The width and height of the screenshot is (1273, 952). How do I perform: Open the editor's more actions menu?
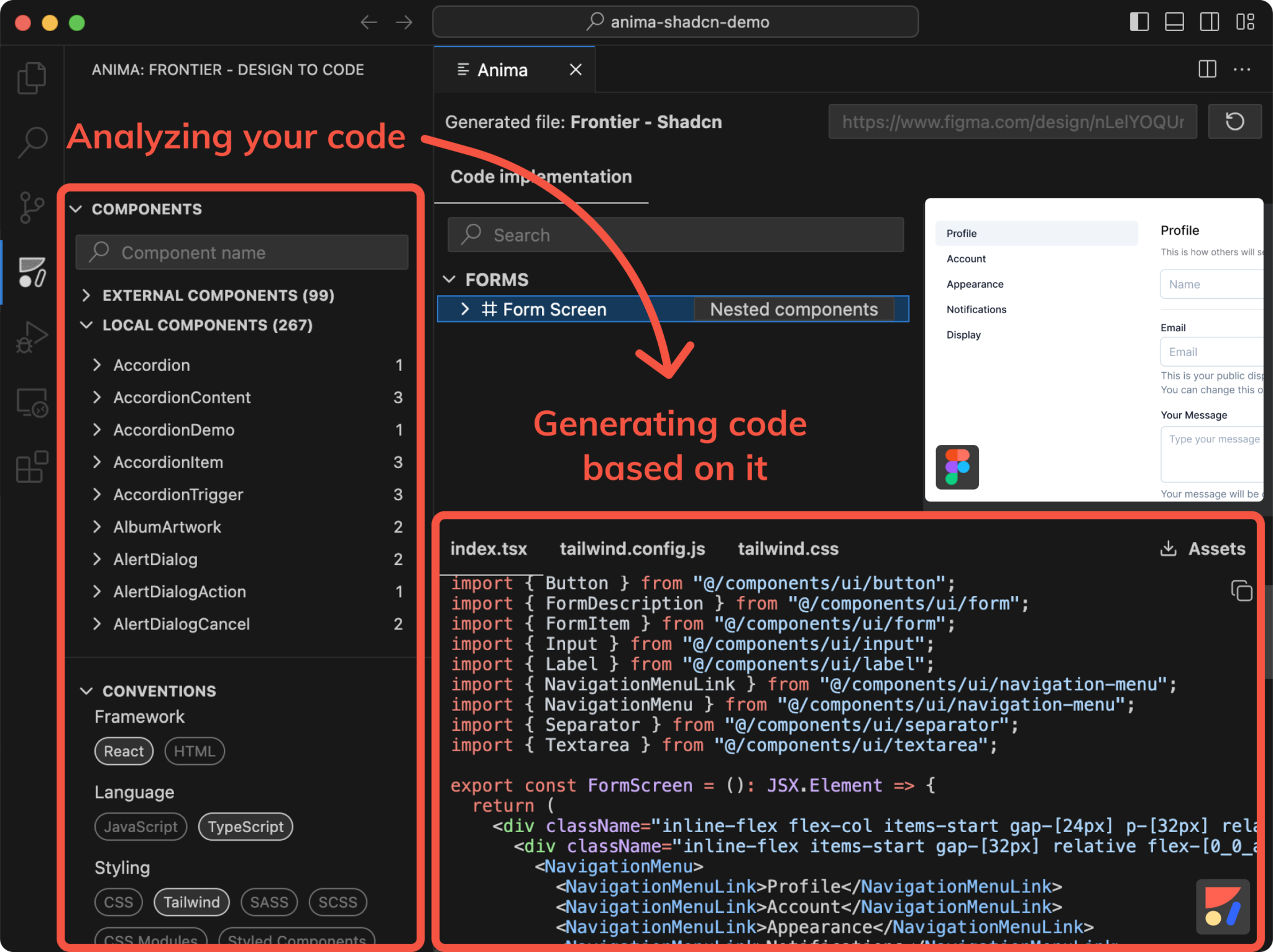pyautogui.click(x=1241, y=70)
